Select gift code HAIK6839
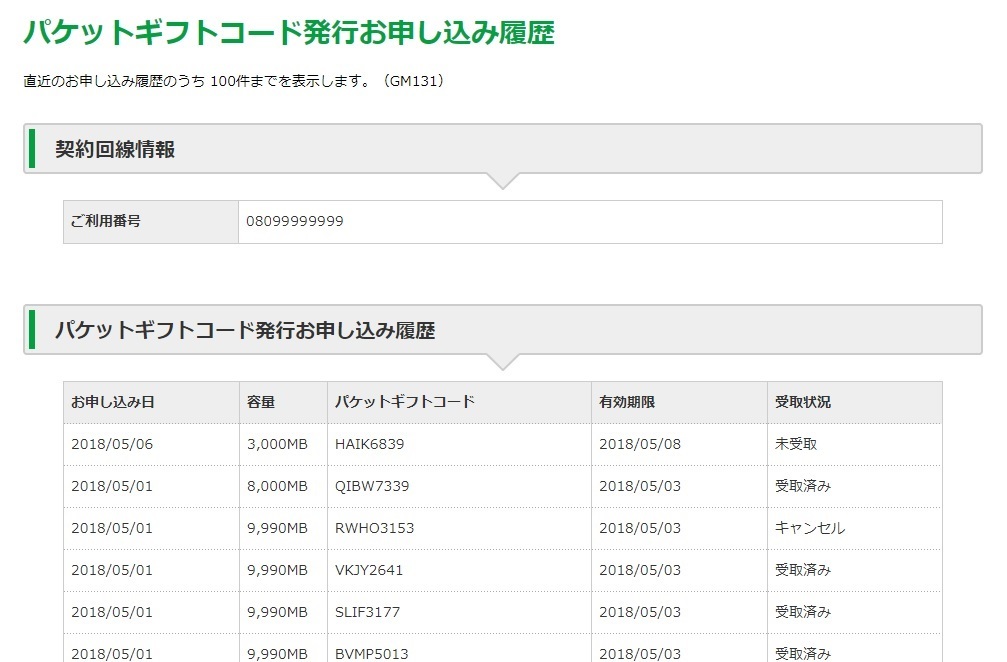Viewport: 1007px width, 662px height. [370, 444]
